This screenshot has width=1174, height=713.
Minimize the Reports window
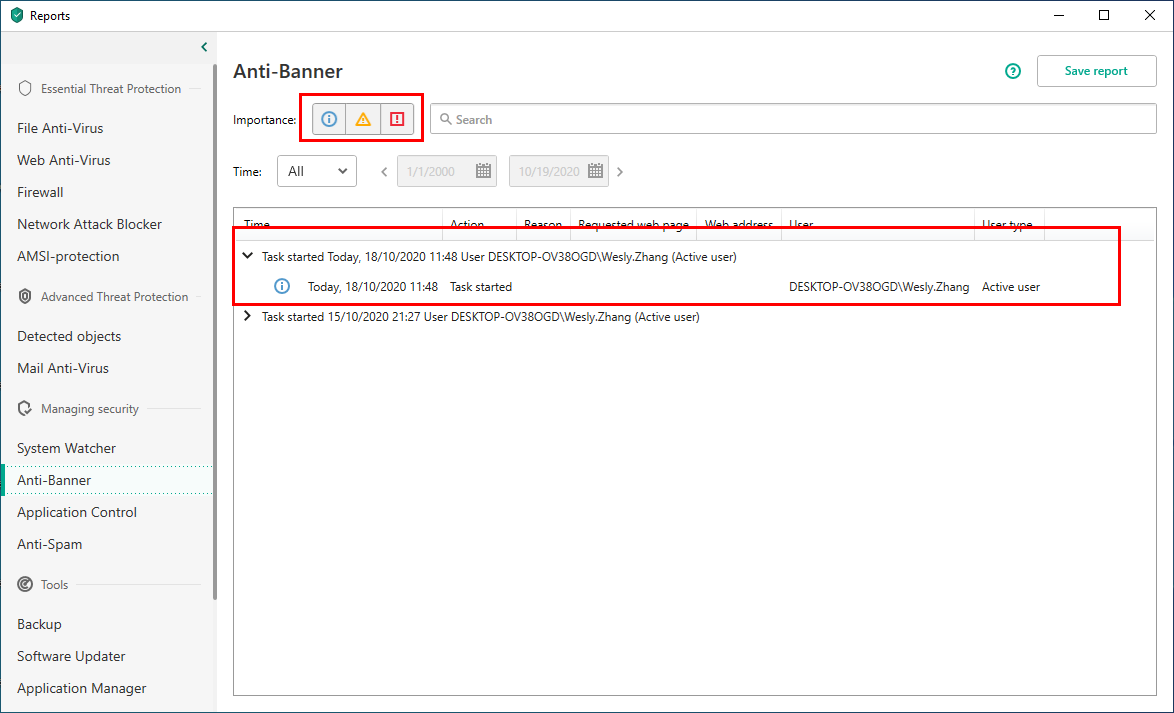(x=1058, y=15)
